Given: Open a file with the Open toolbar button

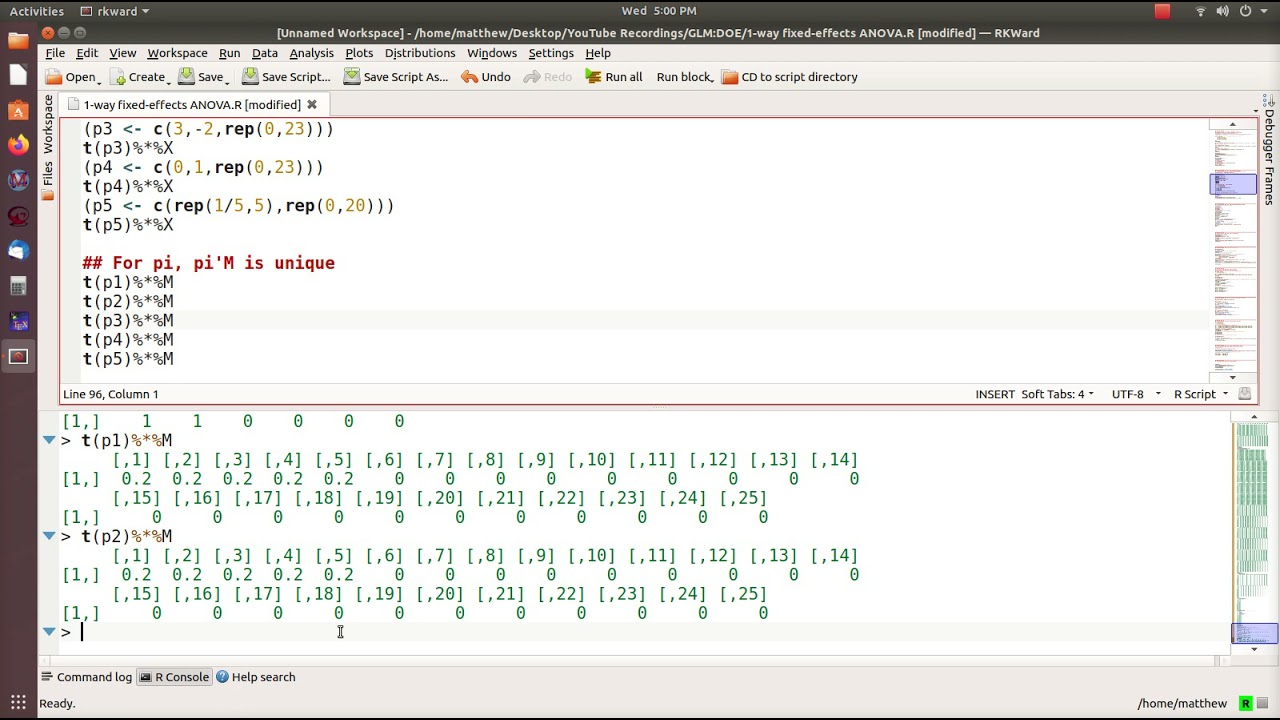Looking at the screenshot, I should pos(72,77).
